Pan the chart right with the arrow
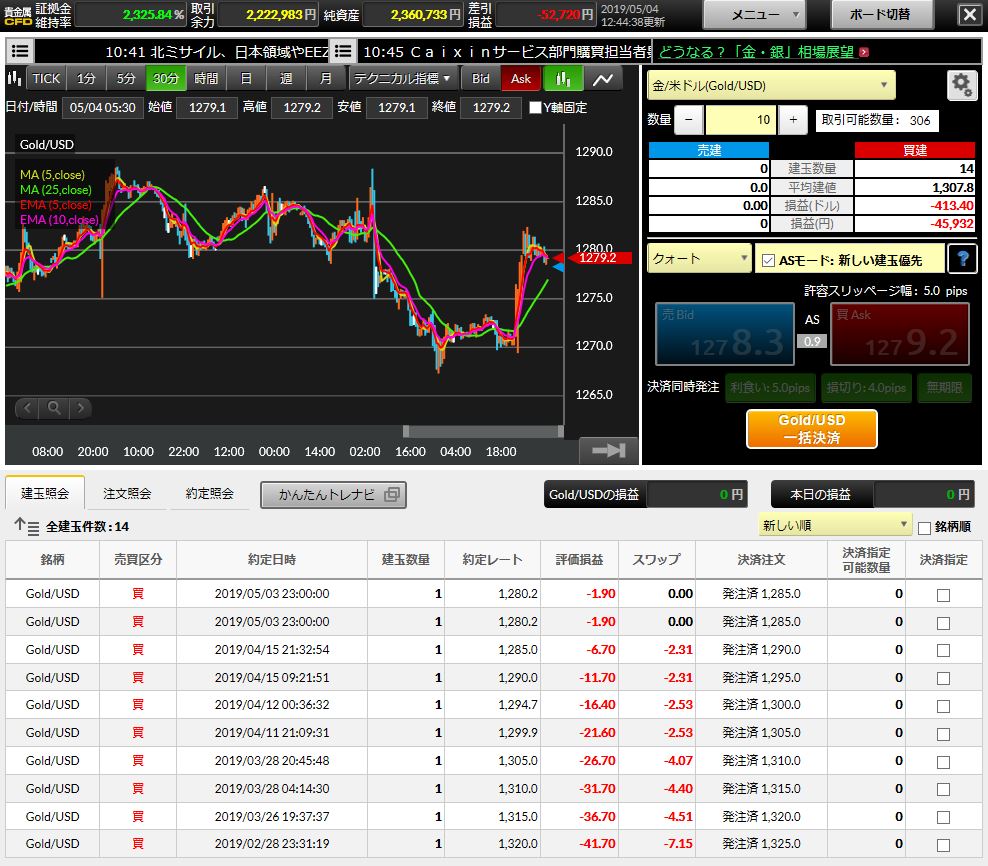Image resolution: width=988 pixels, height=866 pixels. [x=81, y=408]
